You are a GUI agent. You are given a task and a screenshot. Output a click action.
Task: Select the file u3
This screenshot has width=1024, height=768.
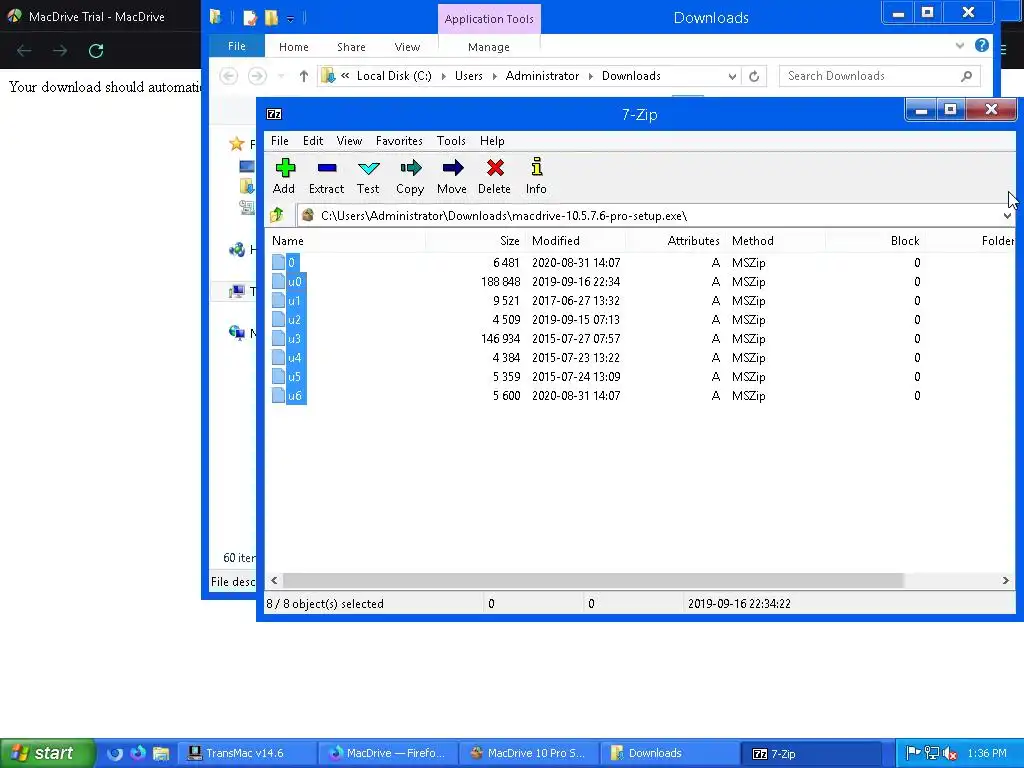(x=294, y=338)
